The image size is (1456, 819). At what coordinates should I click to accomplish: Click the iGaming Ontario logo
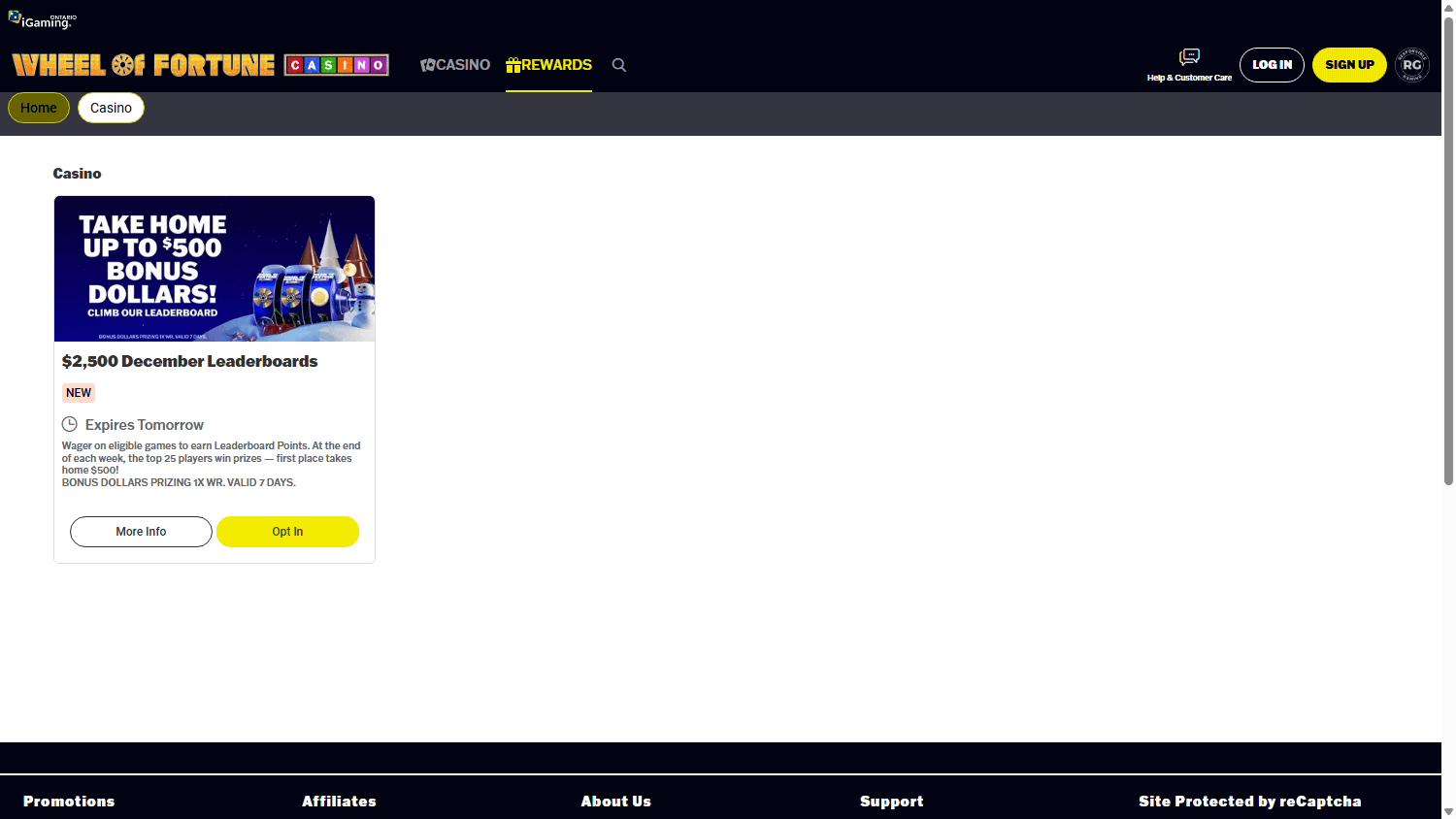click(x=42, y=19)
